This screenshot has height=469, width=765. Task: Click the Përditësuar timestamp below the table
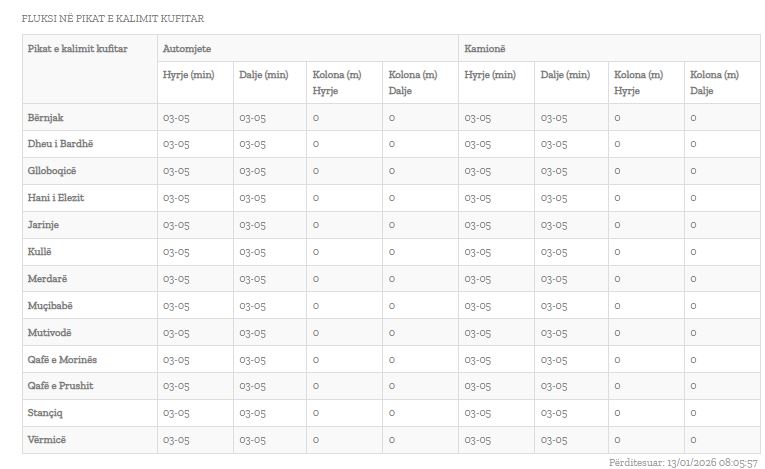click(683, 462)
